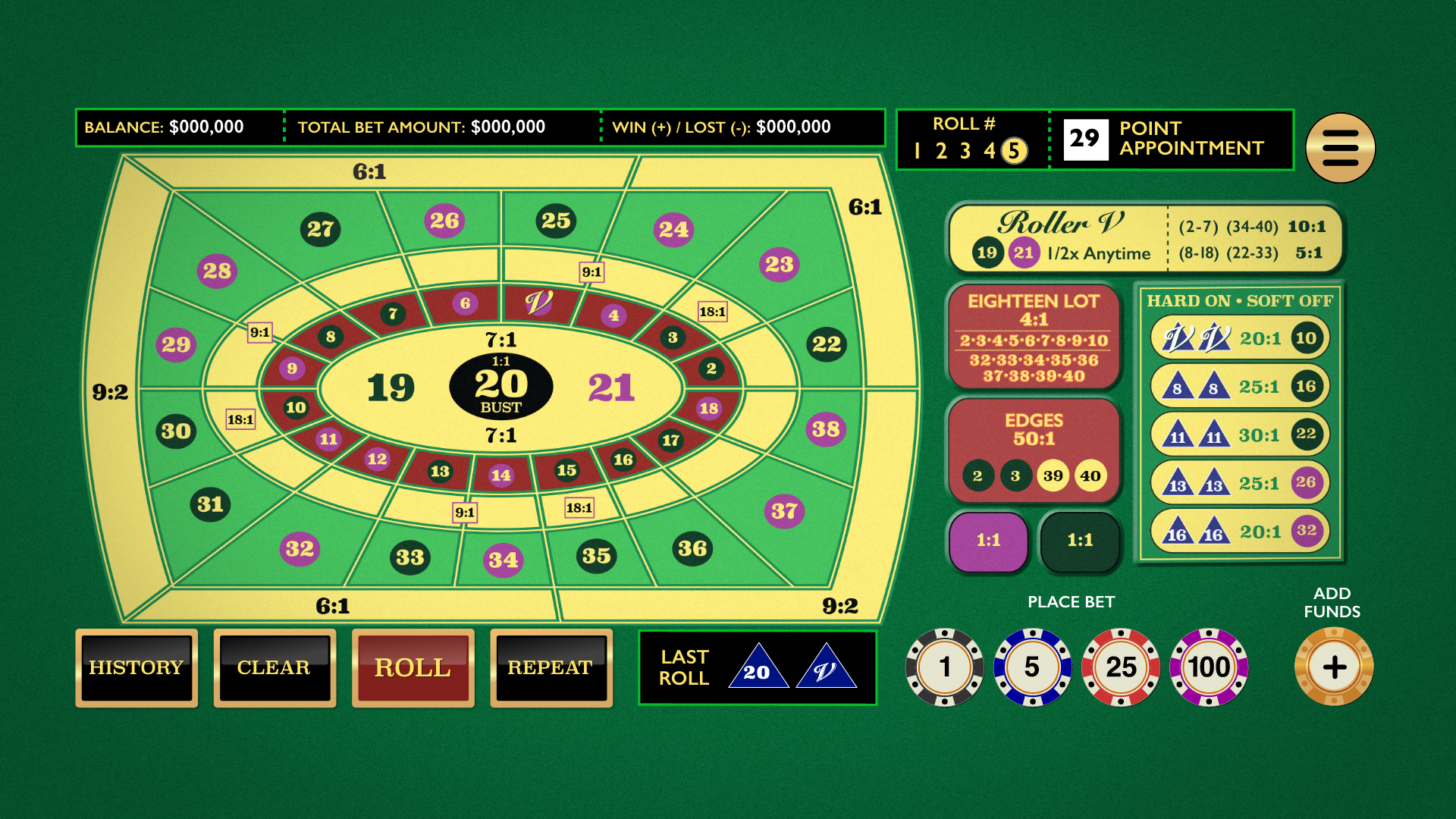The width and height of the screenshot is (1456, 819).
Task: Place bet on hard 8-8 triangles
Action: [1240, 387]
